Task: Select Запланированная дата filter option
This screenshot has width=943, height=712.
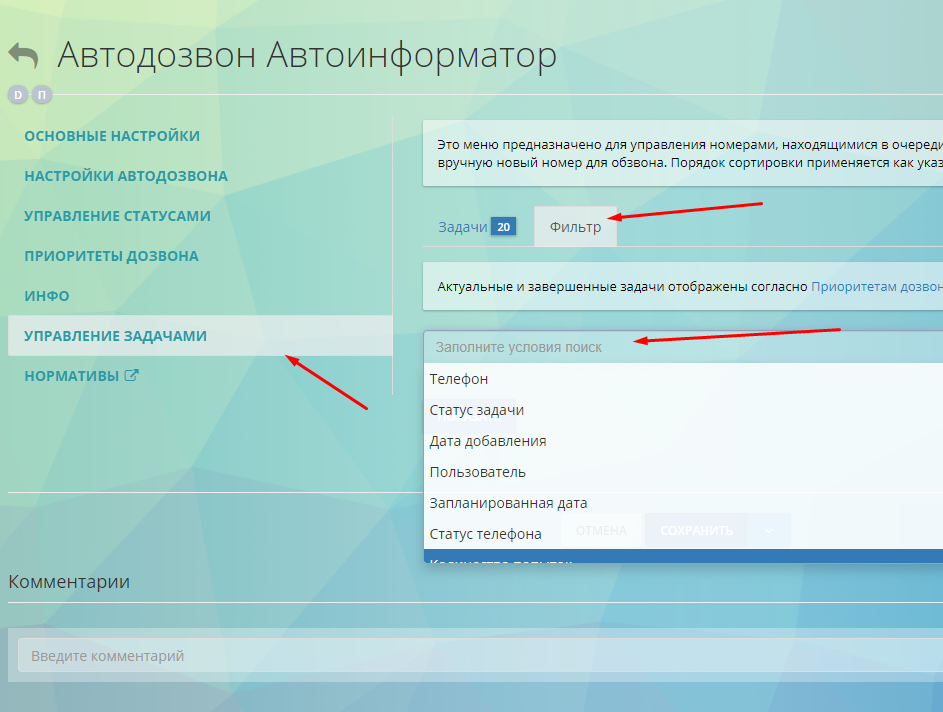Action: tap(508, 503)
